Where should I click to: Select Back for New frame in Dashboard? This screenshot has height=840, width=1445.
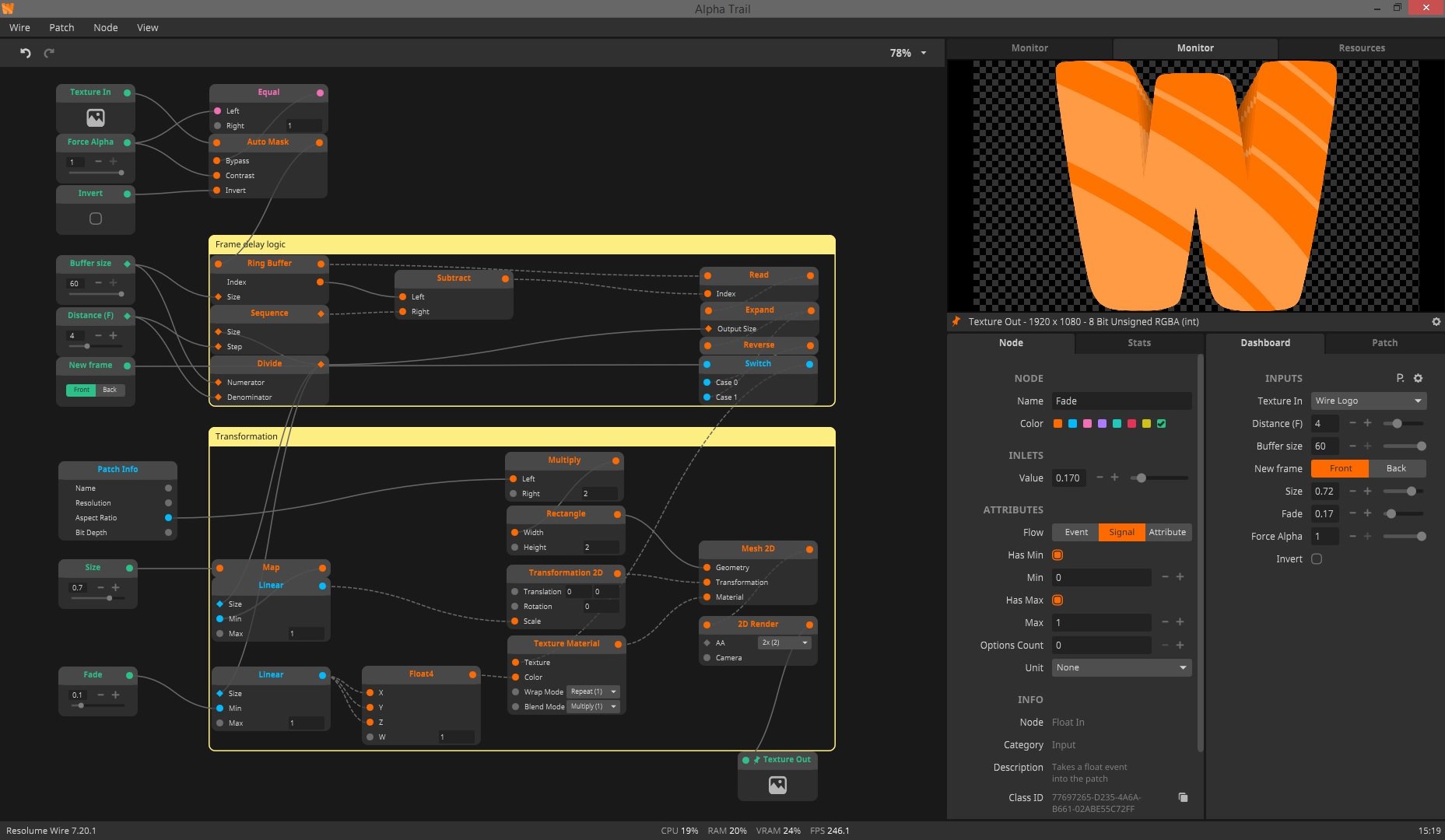(1396, 468)
